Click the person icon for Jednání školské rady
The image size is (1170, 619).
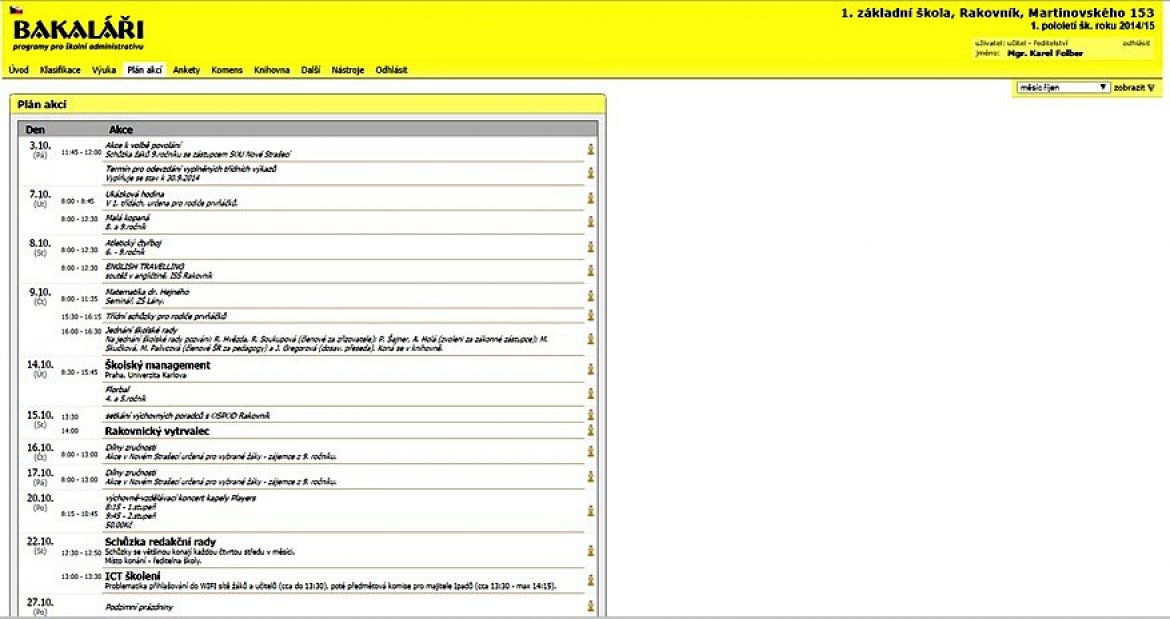[590, 339]
